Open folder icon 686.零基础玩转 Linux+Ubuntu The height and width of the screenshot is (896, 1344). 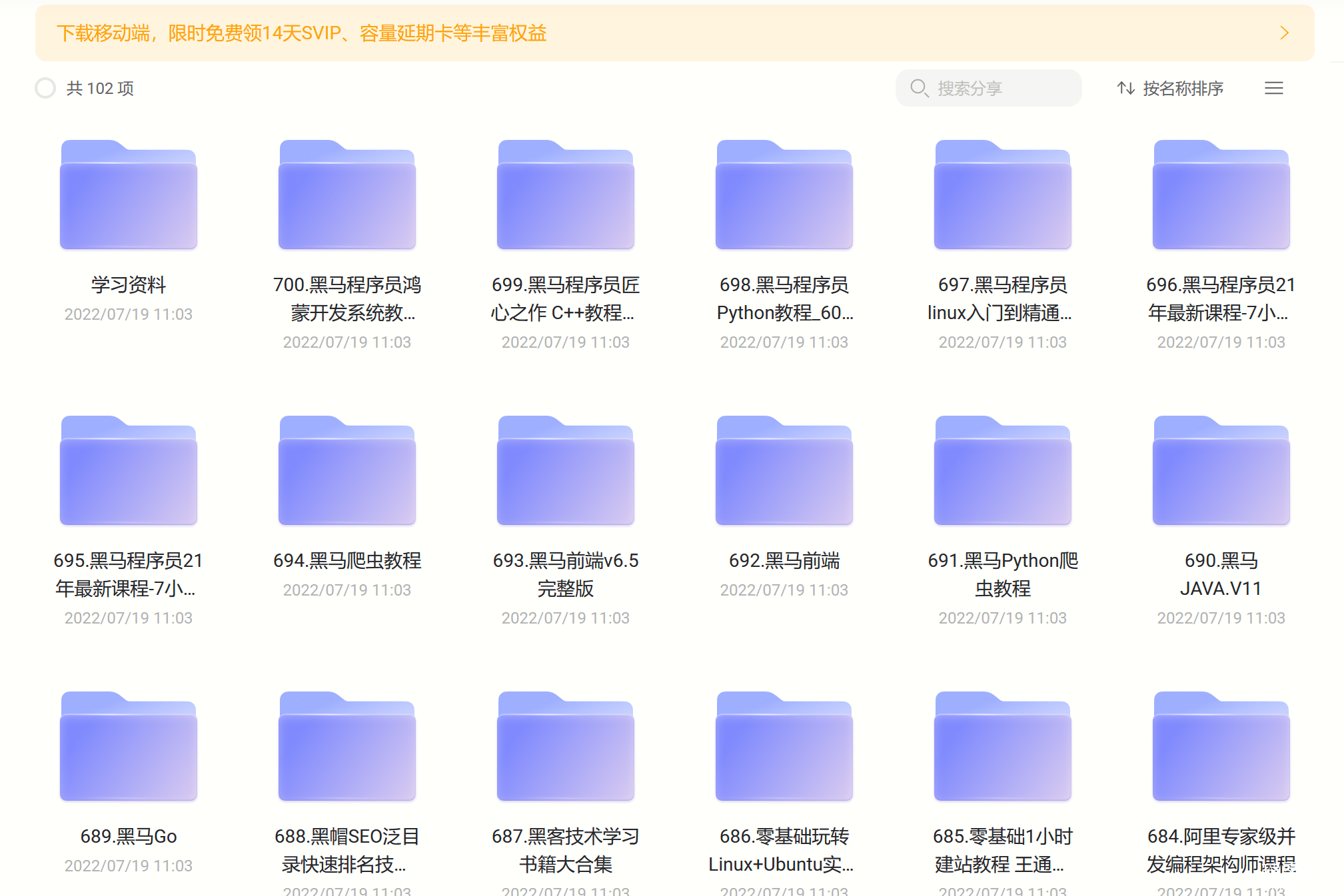784,746
